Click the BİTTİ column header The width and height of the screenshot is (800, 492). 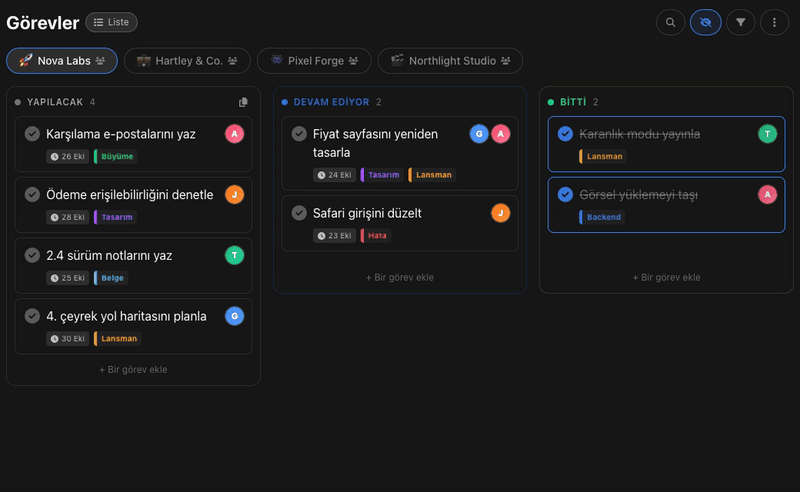[x=573, y=102]
